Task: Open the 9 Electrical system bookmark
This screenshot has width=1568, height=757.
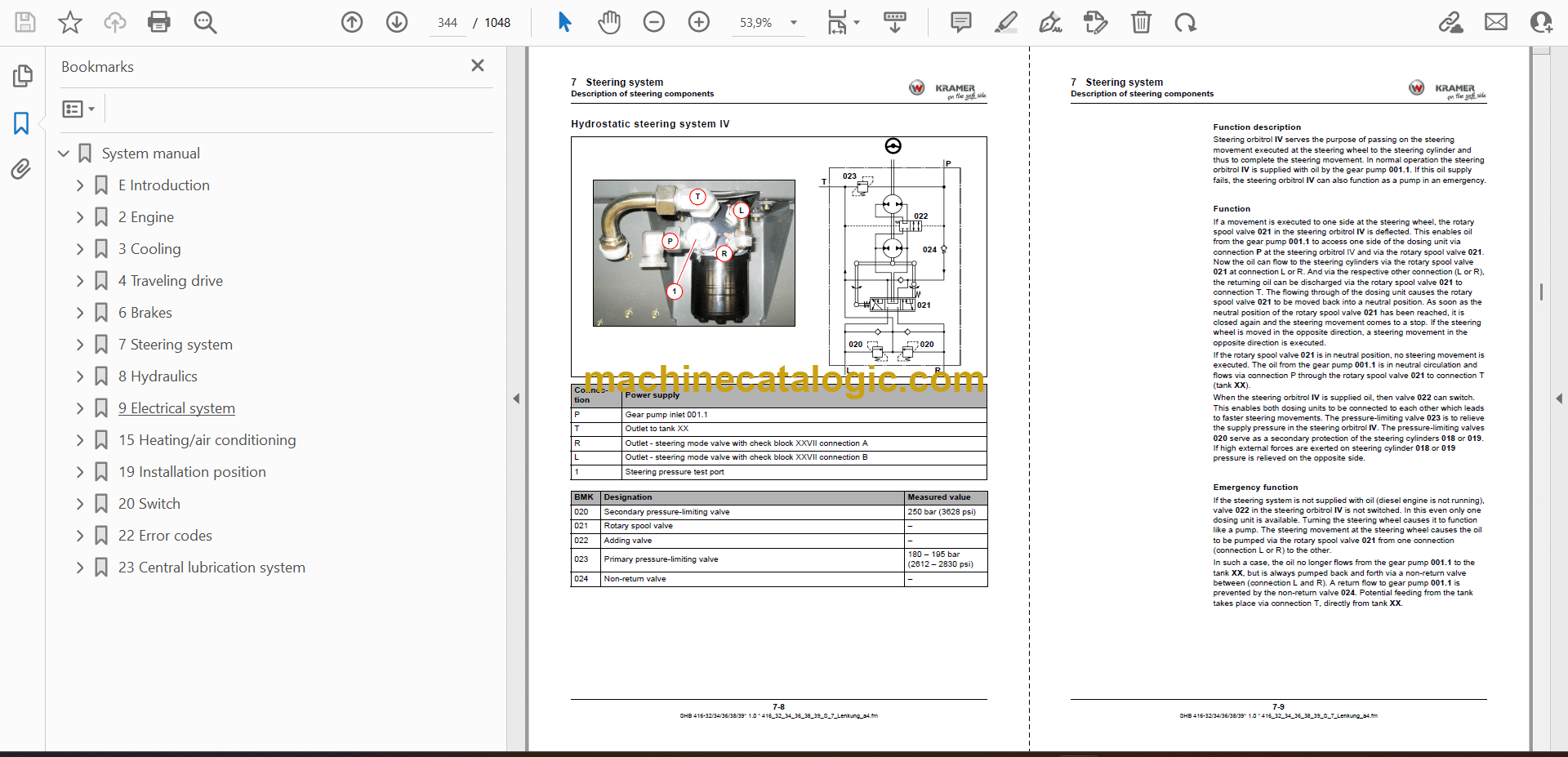Action: 176,408
